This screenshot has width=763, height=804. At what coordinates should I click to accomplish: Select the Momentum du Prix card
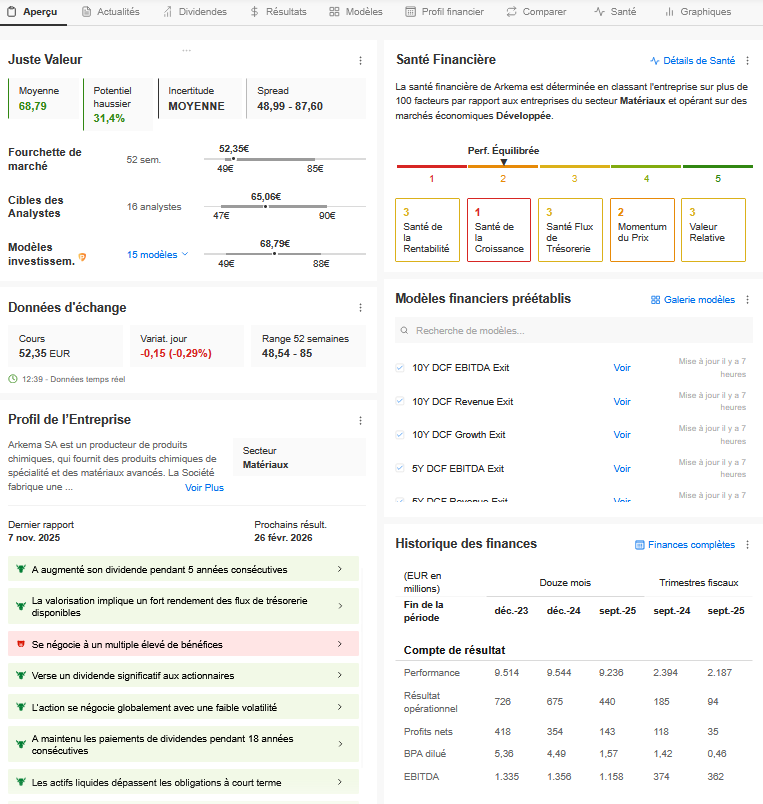pyautogui.click(x=642, y=230)
